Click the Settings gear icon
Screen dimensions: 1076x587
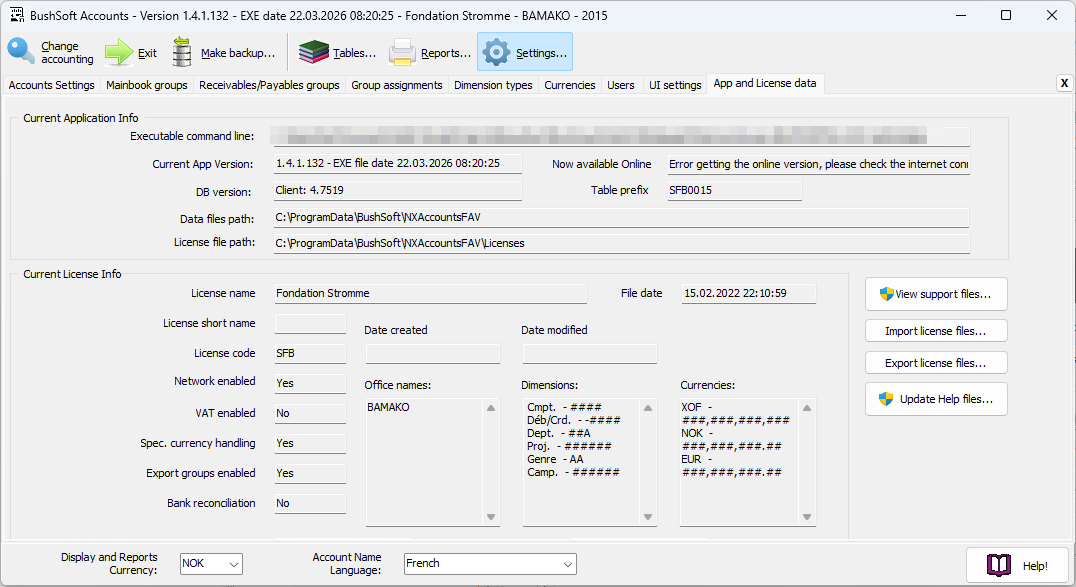click(496, 52)
